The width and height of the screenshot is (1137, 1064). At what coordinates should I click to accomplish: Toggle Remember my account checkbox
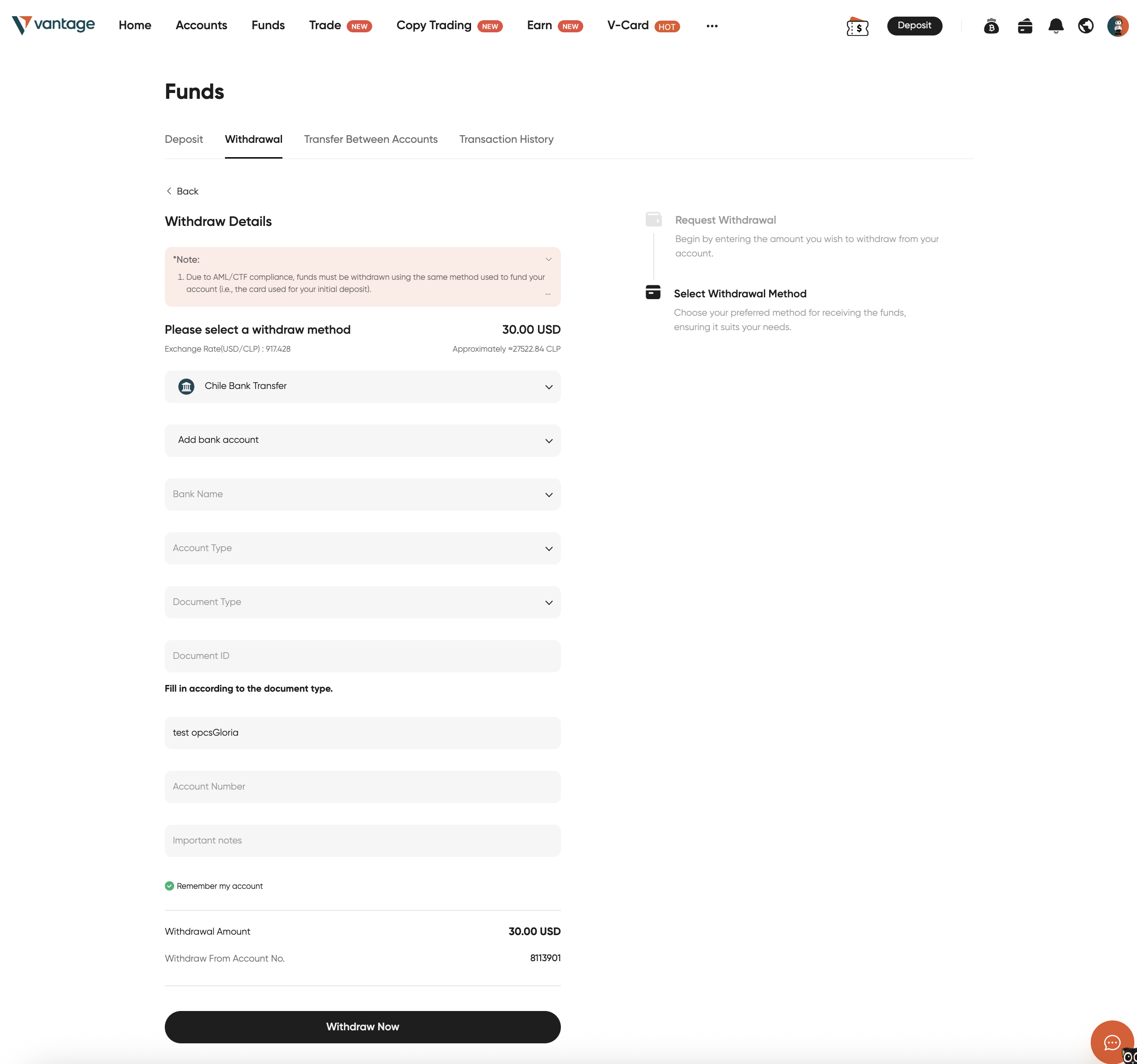click(169, 886)
